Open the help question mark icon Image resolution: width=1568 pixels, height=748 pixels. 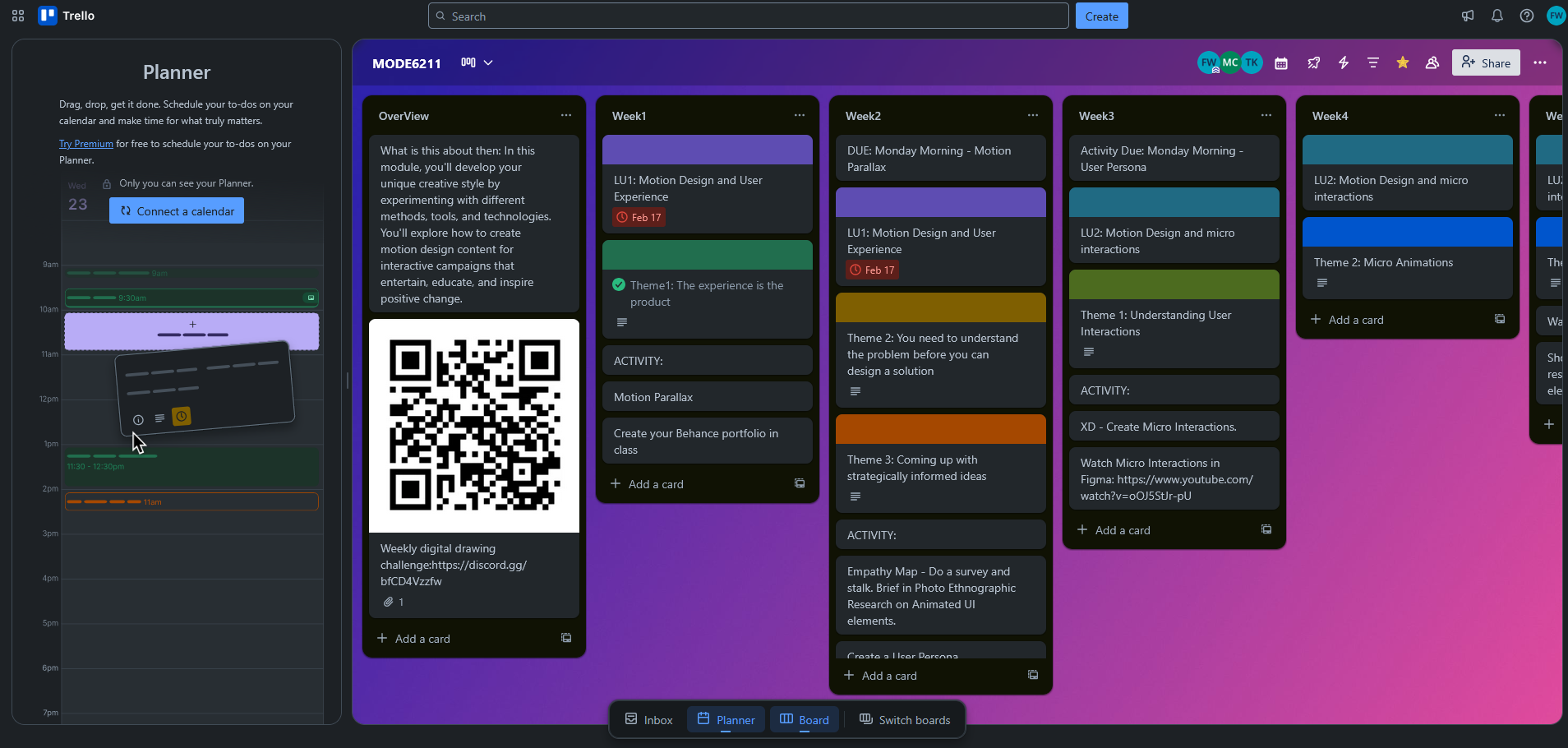(1527, 16)
